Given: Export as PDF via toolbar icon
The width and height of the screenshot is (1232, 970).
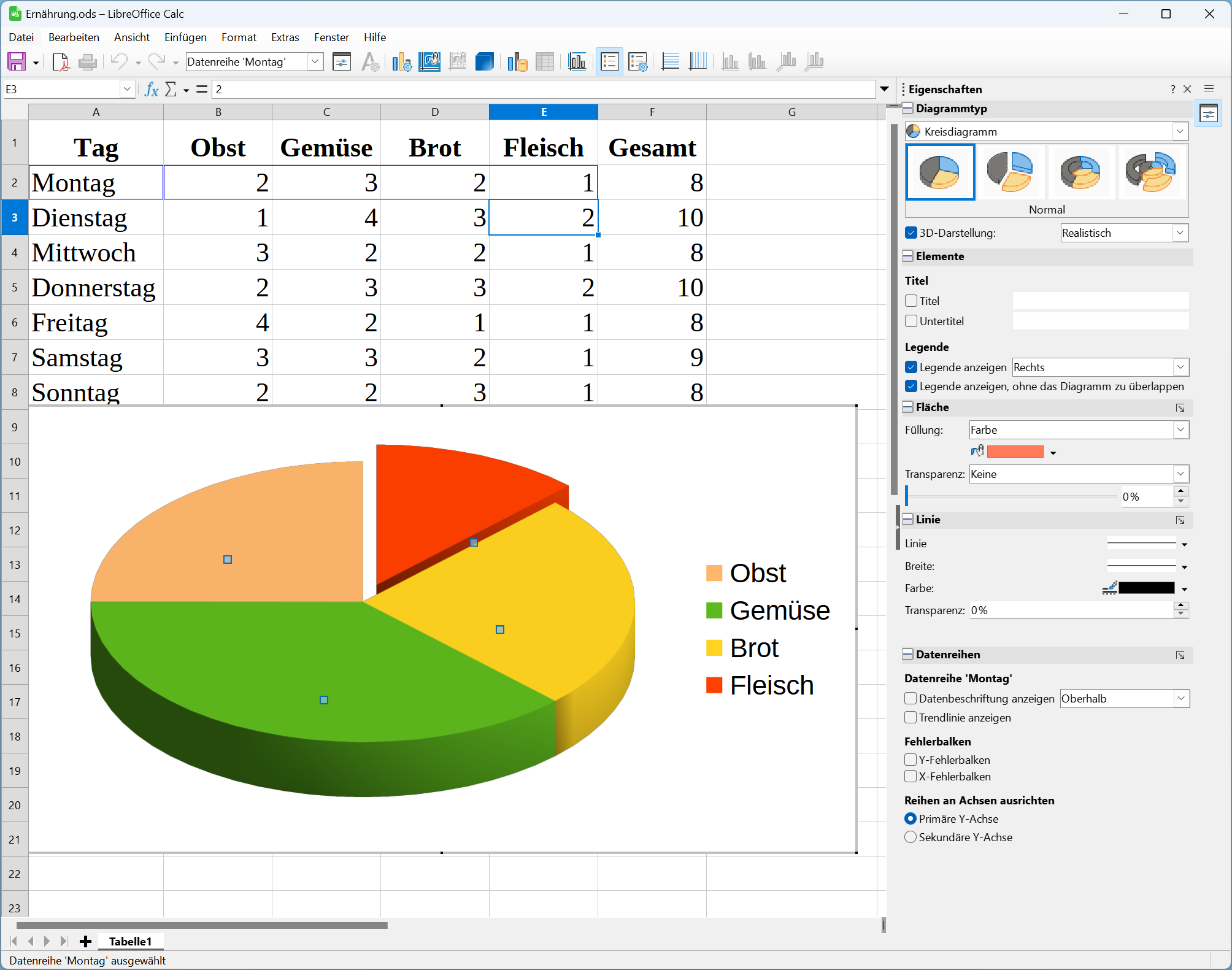Looking at the screenshot, I should (x=61, y=61).
